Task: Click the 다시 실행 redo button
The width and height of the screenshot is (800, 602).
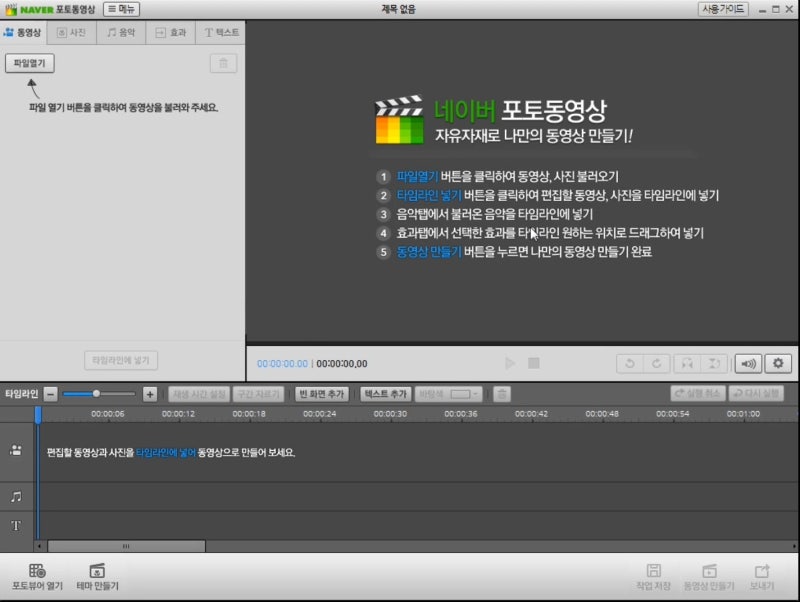Action: click(x=756, y=393)
